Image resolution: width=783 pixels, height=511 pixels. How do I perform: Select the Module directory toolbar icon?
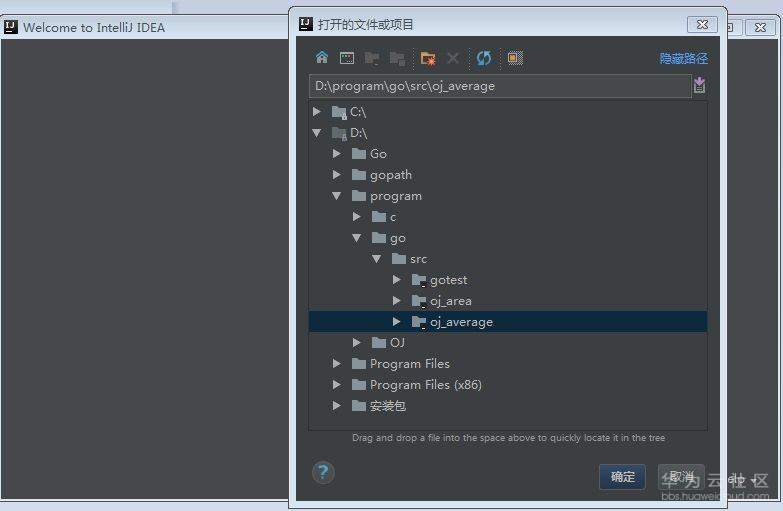397,58
